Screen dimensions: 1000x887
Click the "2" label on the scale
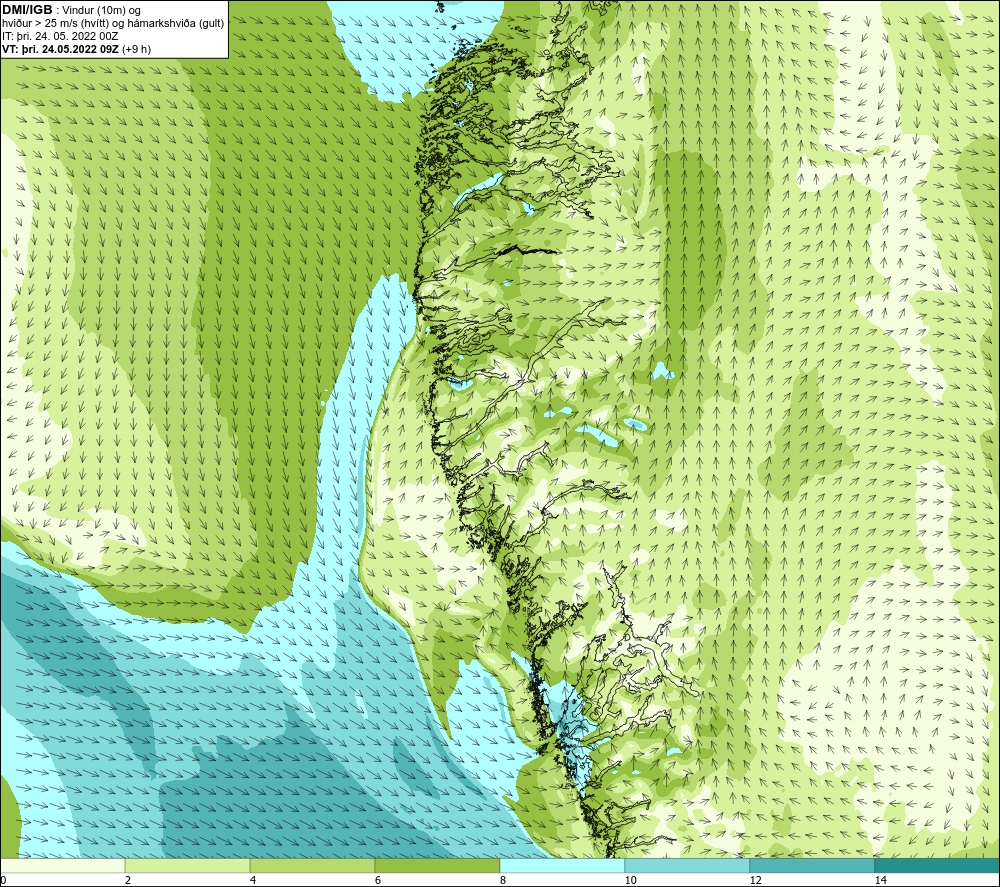[128, 880]
